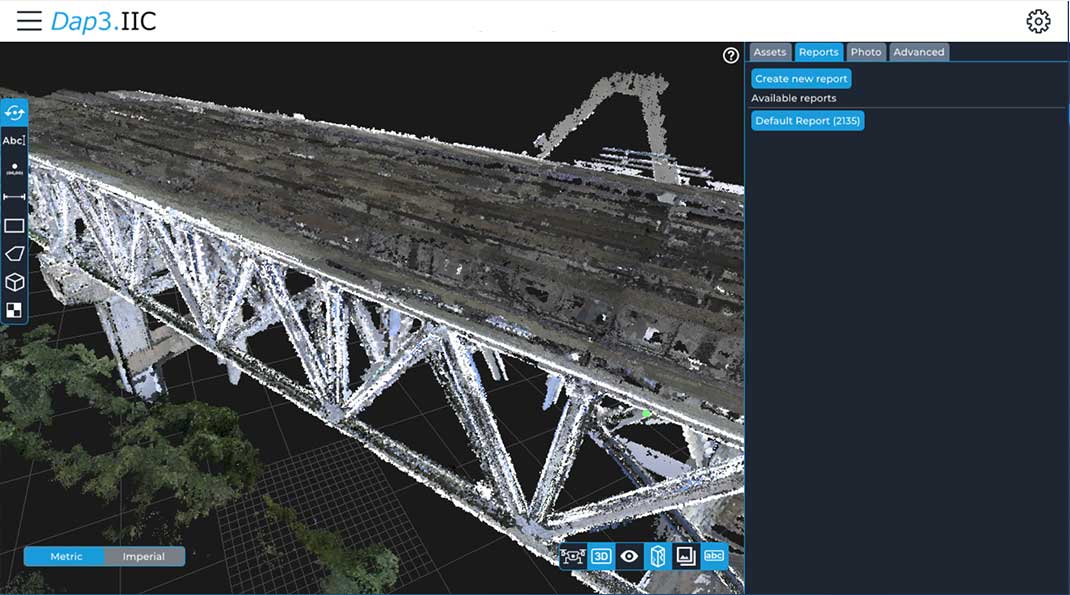Toggle the image gallery overlay button

point(686,557)
